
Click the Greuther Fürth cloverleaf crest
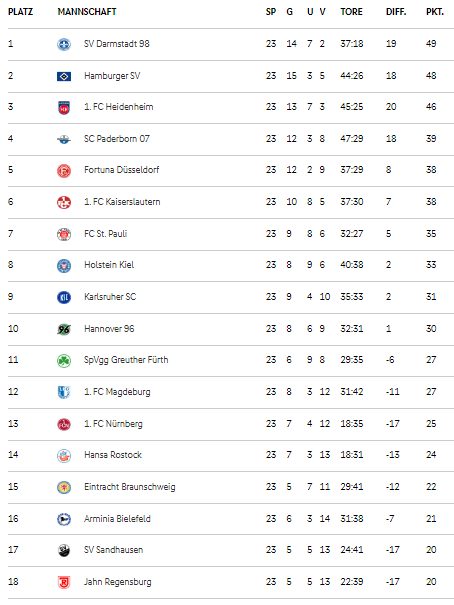[x=64, y=360]
